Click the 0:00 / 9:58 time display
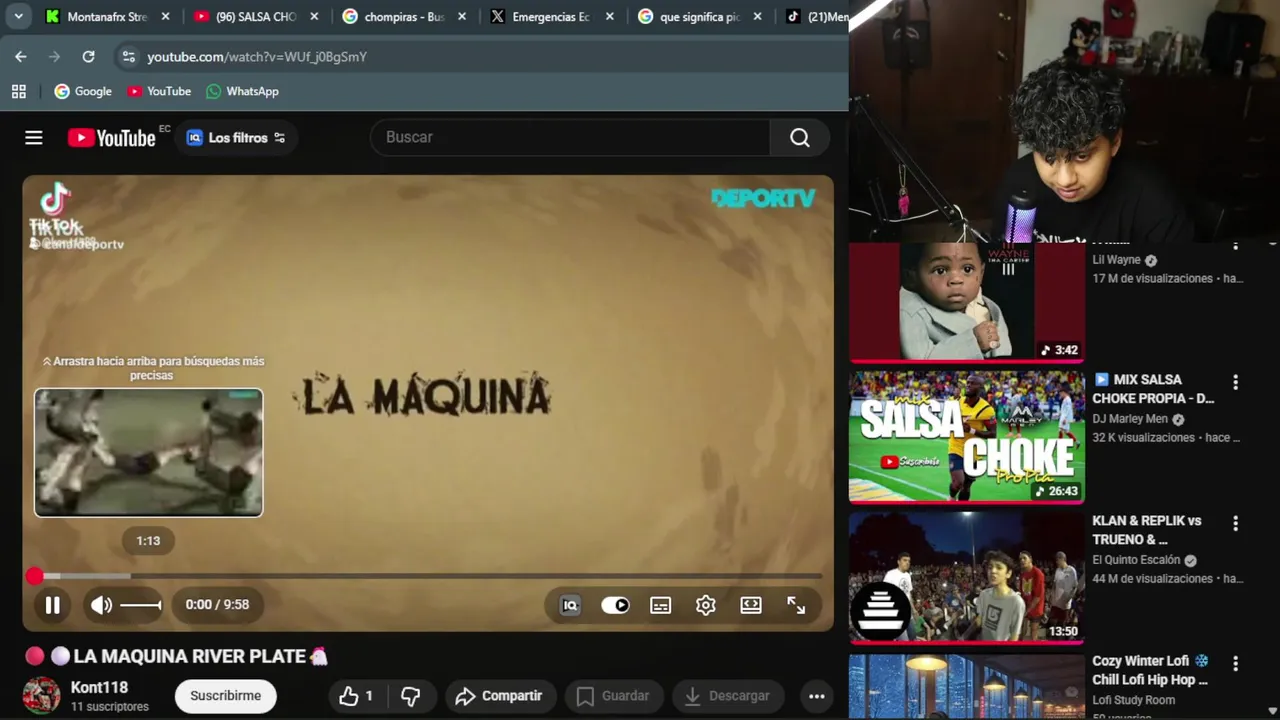 [217, 605]
